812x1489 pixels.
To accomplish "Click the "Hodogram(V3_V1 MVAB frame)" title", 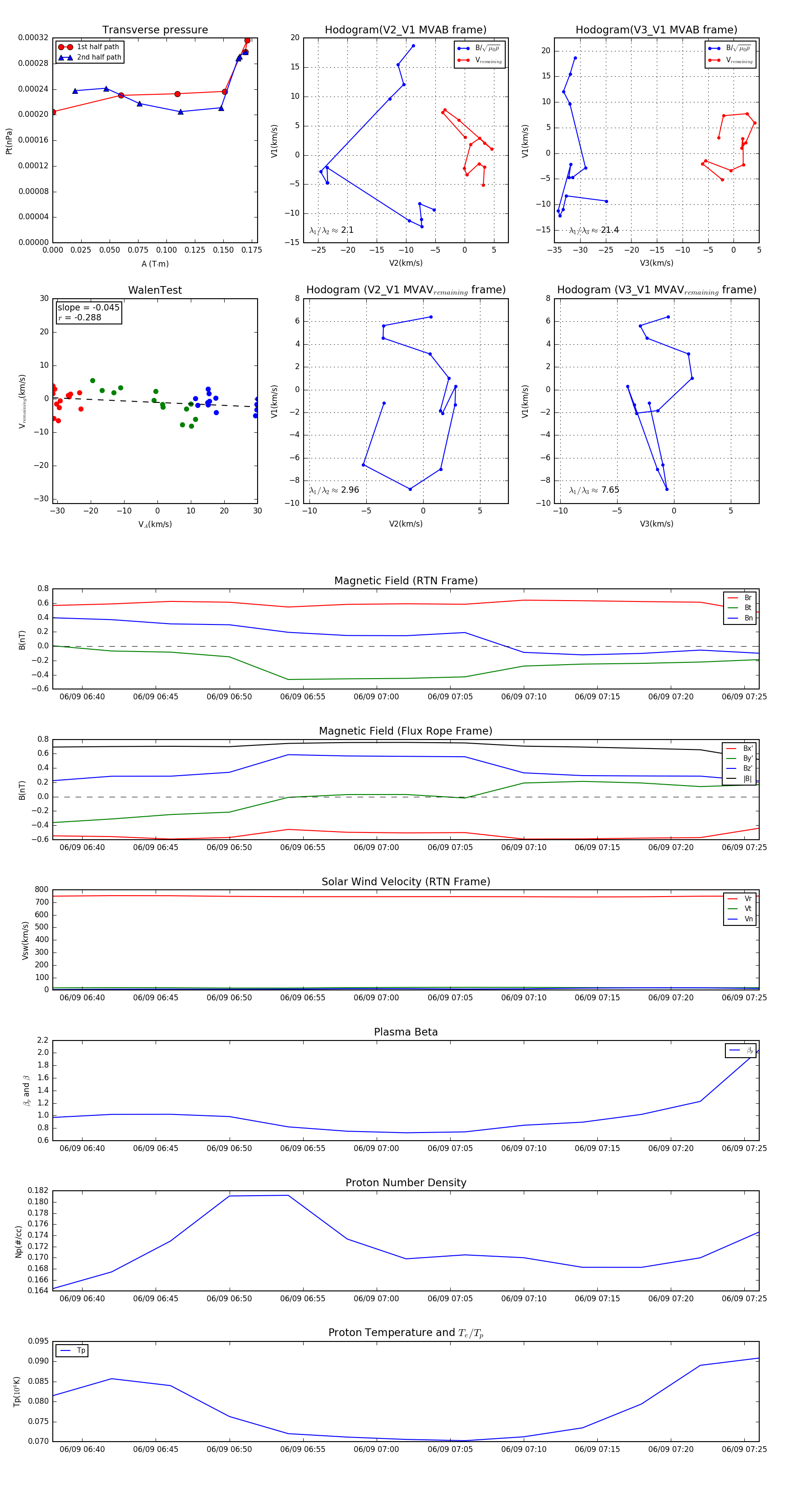I will click(x=656, y=30).
